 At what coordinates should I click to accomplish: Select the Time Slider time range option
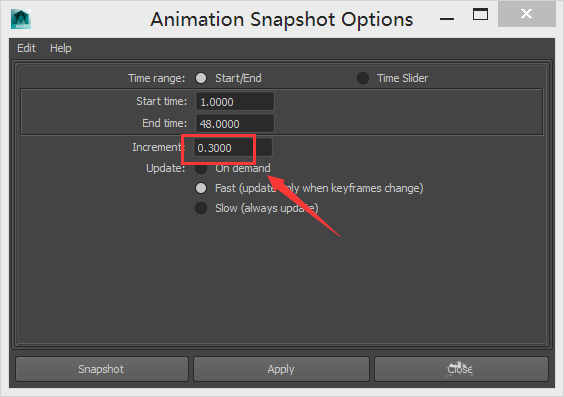click(x=363, y=78)
